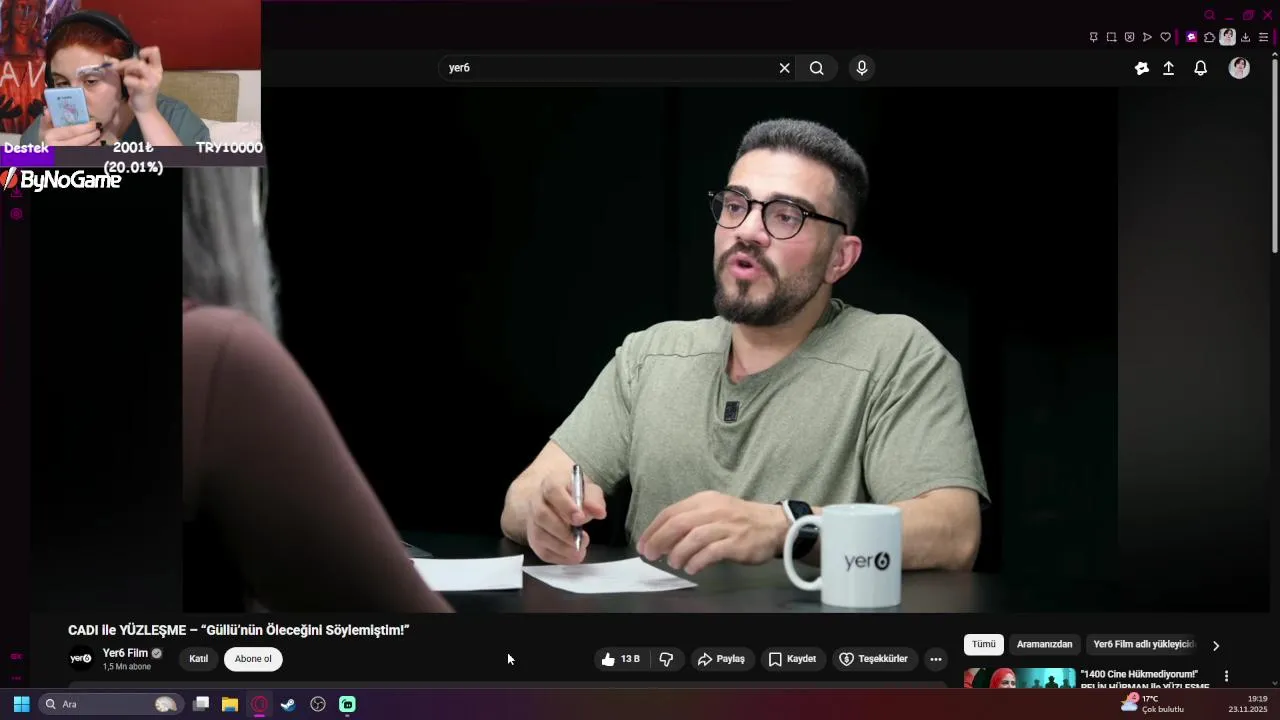The height and width of the screenshot is (720, 1280).
Task: Click the video title CADI ile YÜZLEŞME
Action: tap(238, 630)
